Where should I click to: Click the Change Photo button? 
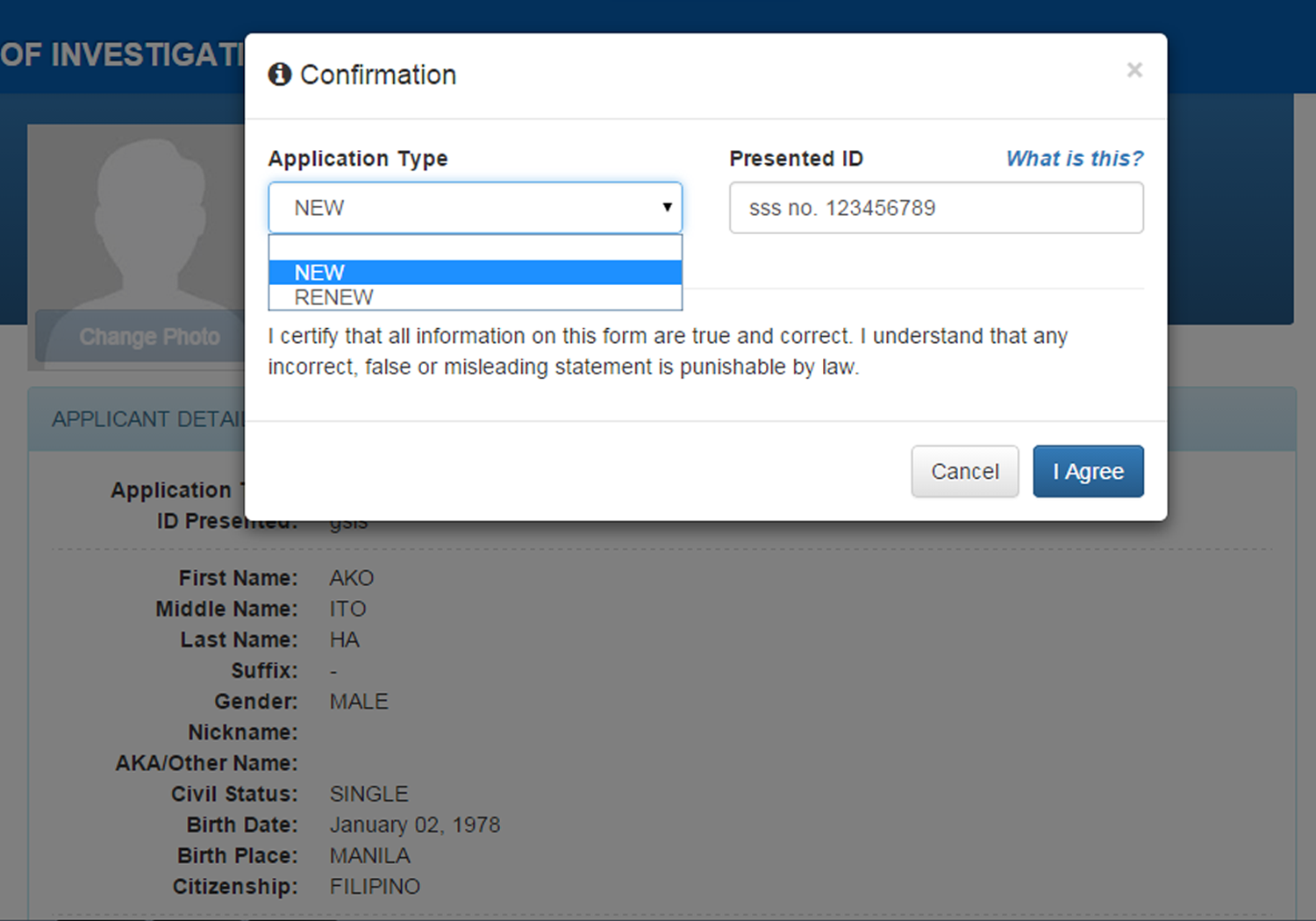[x=148, y=337]
